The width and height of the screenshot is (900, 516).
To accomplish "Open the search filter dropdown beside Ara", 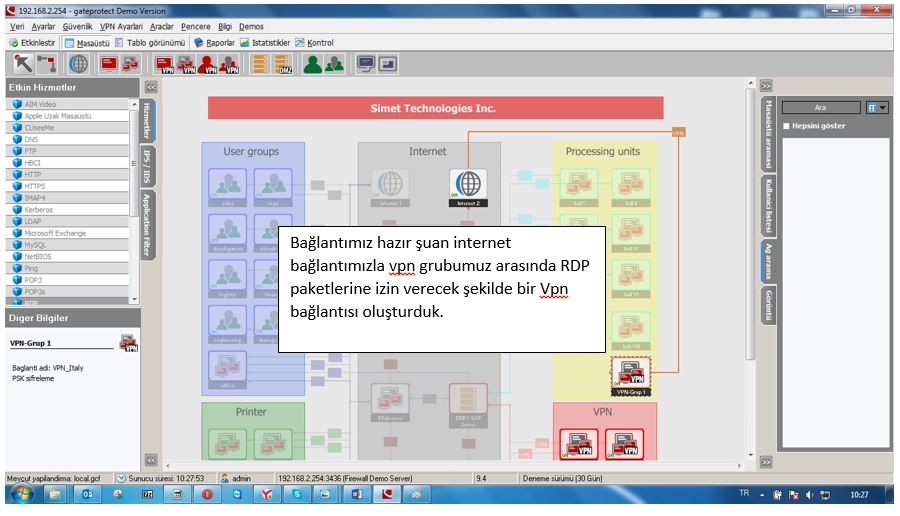I will pyautogui.click(x=876, y=107).
